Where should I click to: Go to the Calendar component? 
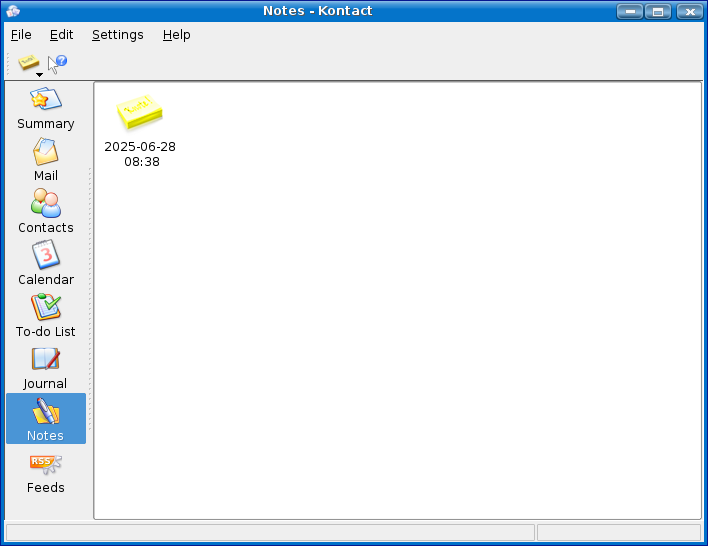pos(45,265)
